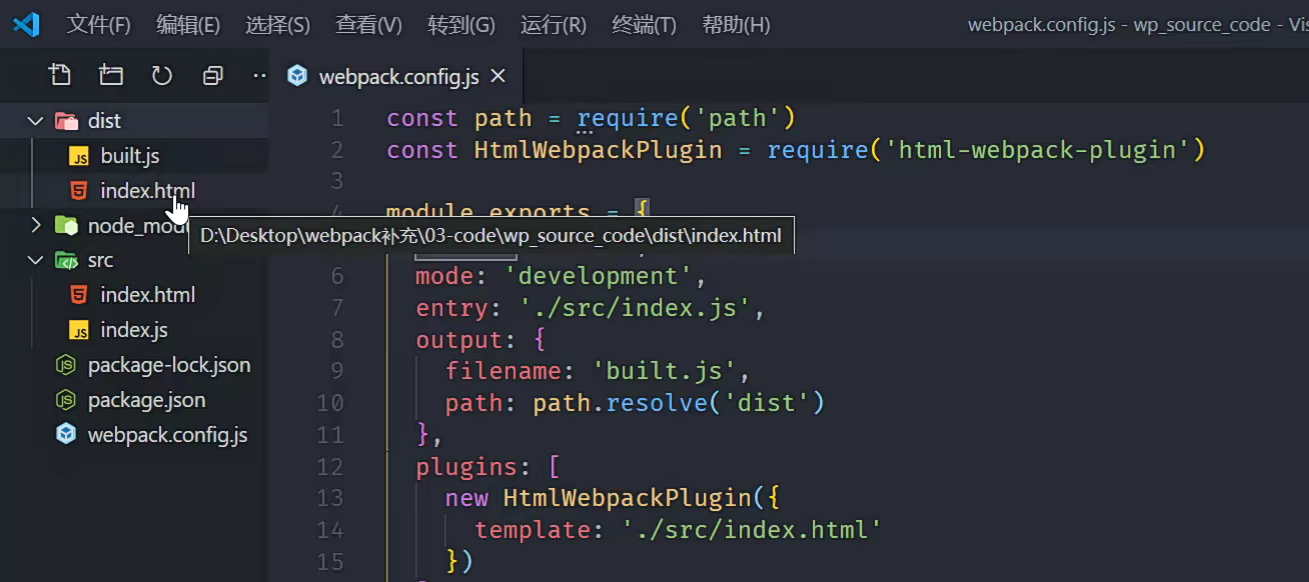Expand the node_modules folder
The height and width of the screenshot is (582, 1309).
(x=36, y=225)
